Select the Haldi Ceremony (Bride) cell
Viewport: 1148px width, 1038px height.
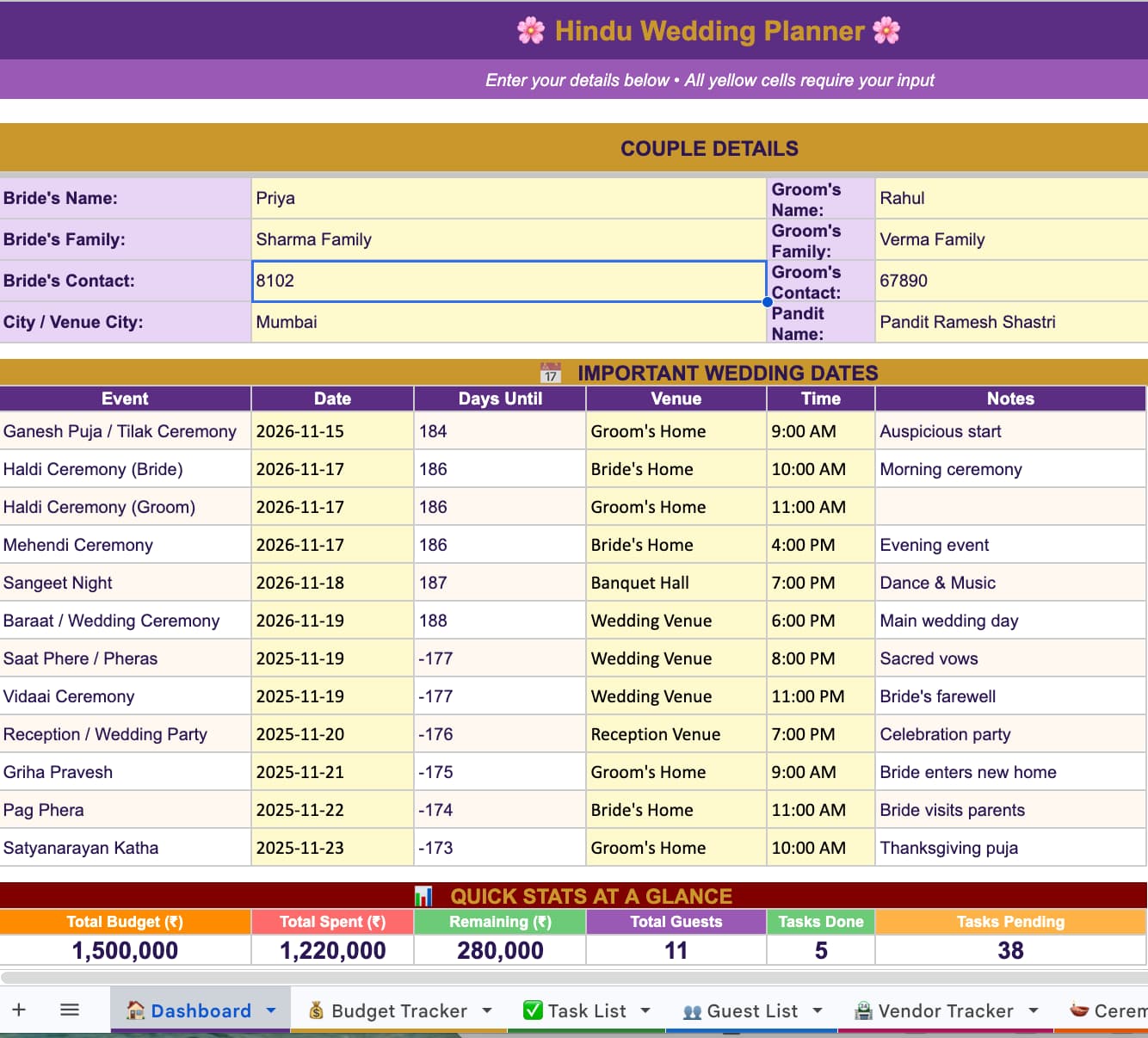[x=126, y=469]
